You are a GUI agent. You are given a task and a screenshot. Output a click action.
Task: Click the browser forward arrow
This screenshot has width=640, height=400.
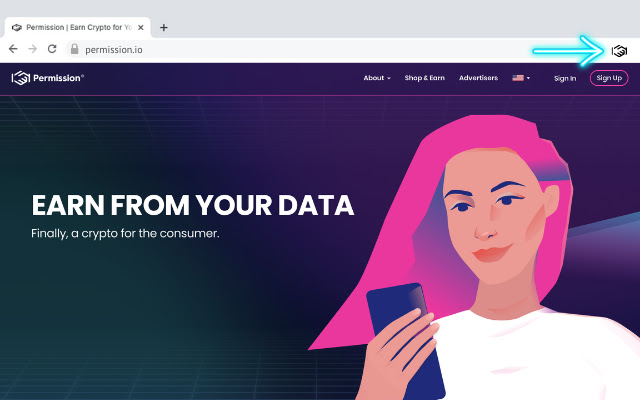(33, 49)
